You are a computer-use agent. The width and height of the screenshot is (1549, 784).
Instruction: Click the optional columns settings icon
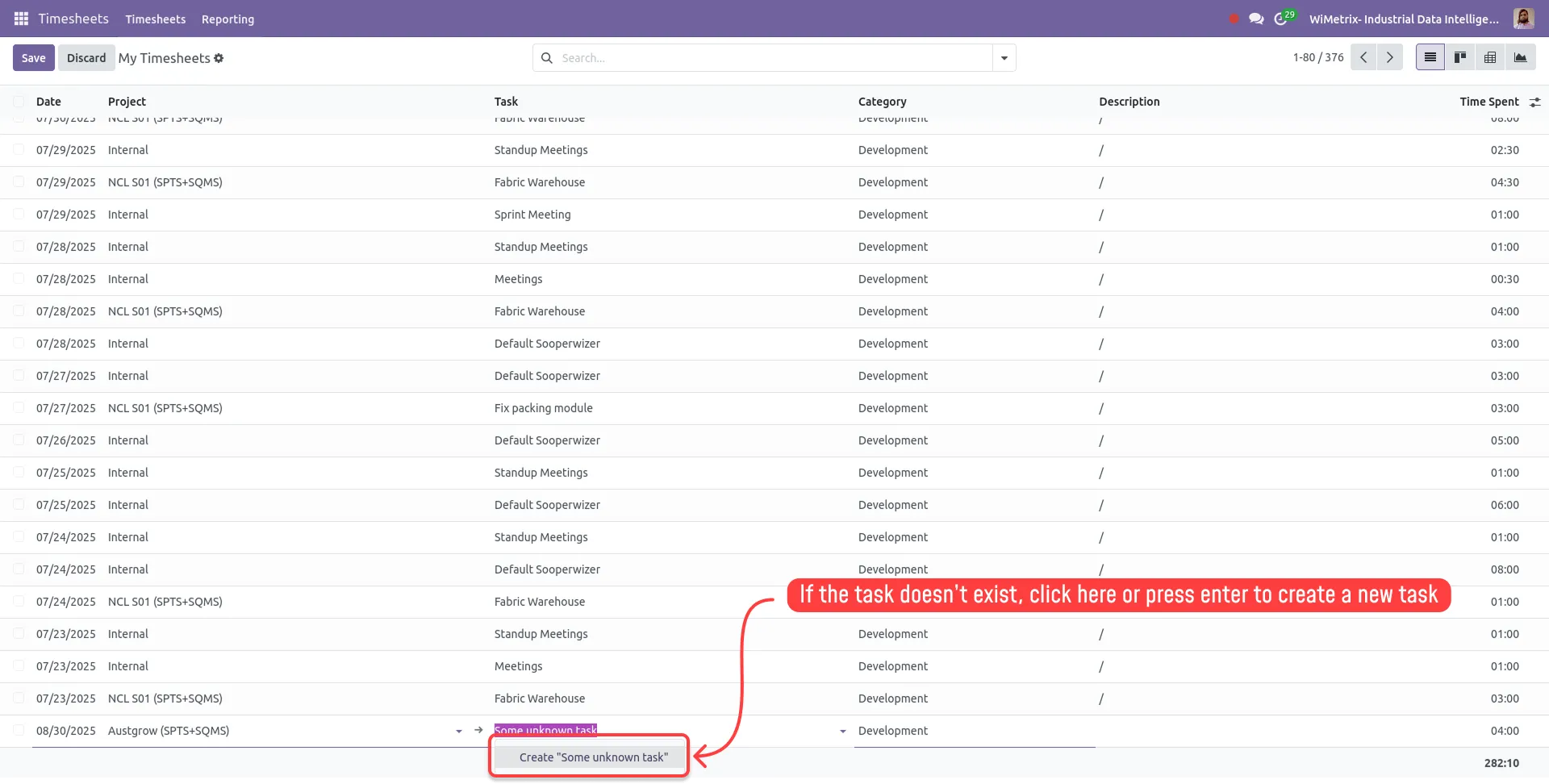click(x=1534, y=102)
